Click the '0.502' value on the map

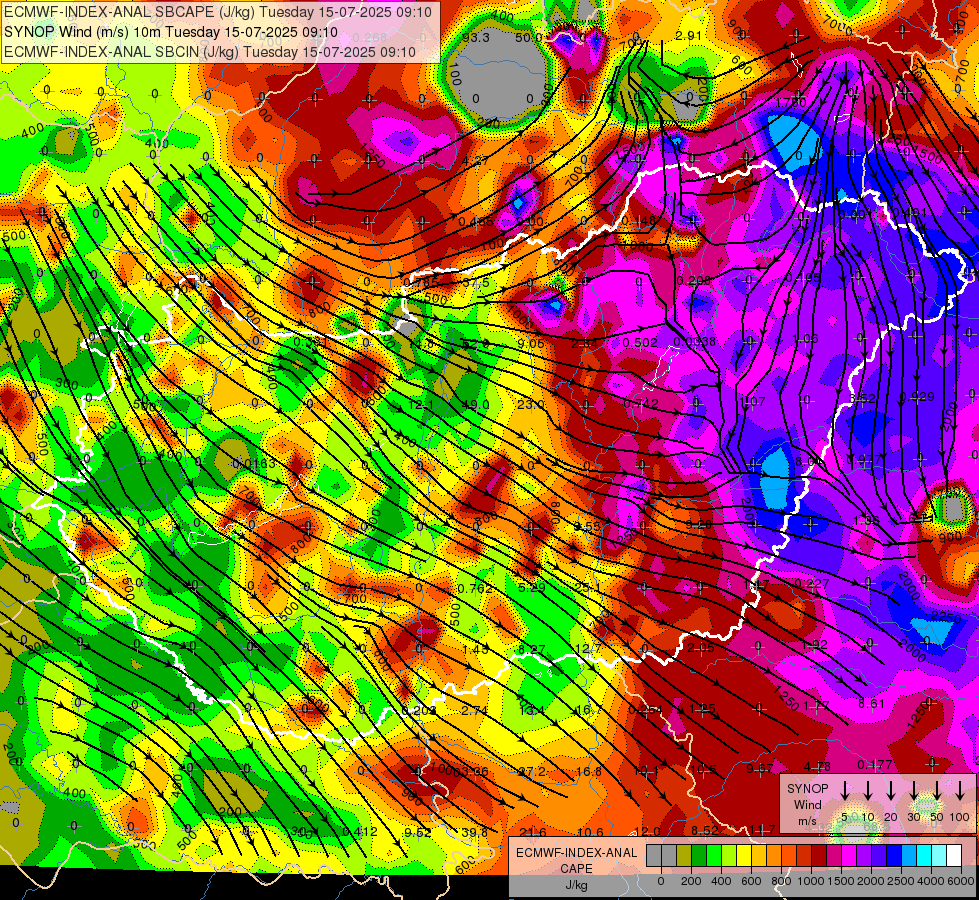(x=640, y=343)
